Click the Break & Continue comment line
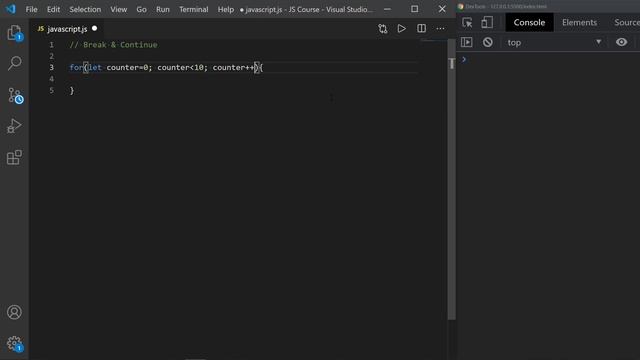Image resolution: width=640 pixels, height=360 pixels. (x=113, y=44)
